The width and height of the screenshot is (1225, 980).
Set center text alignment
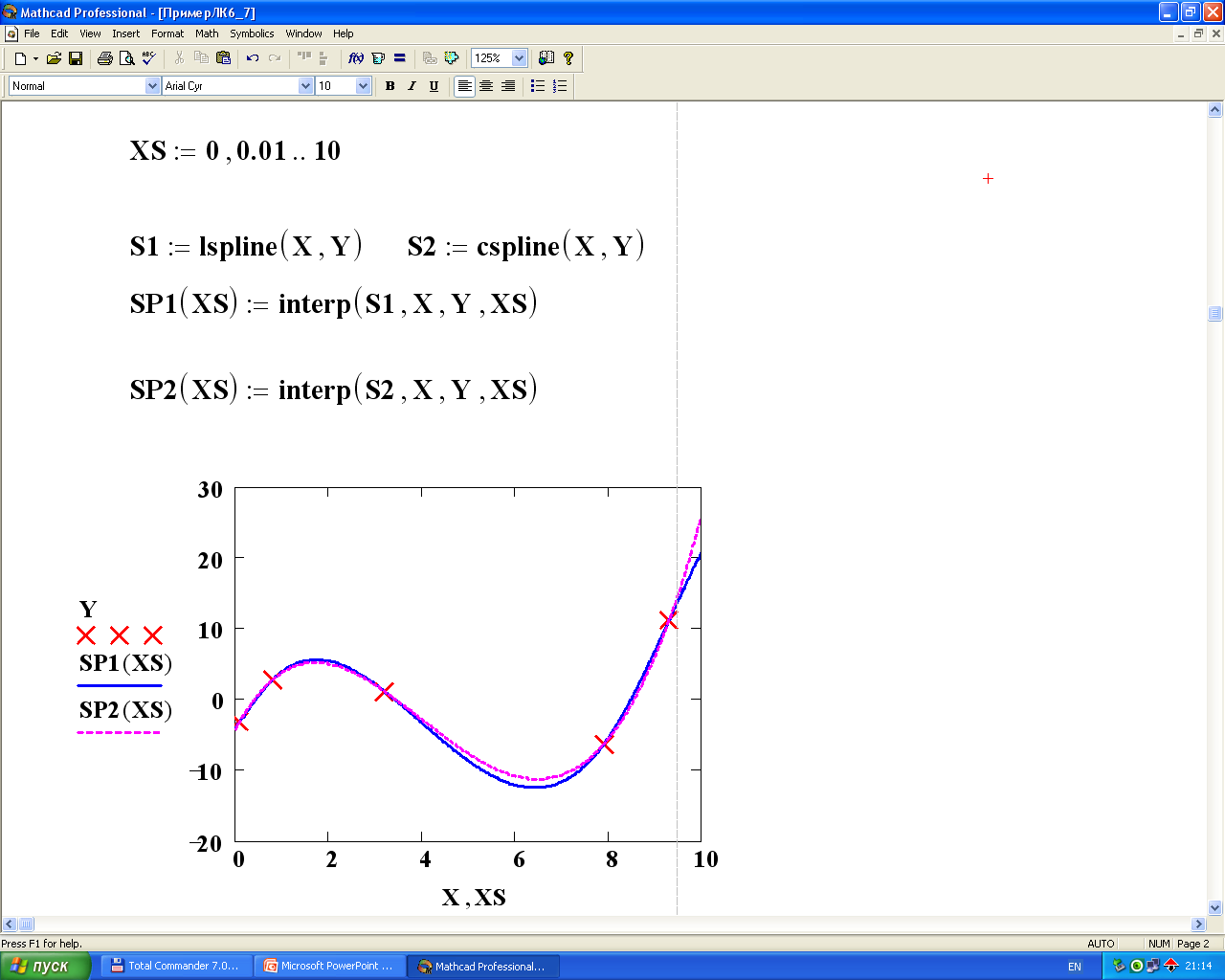tap(486, 86)
